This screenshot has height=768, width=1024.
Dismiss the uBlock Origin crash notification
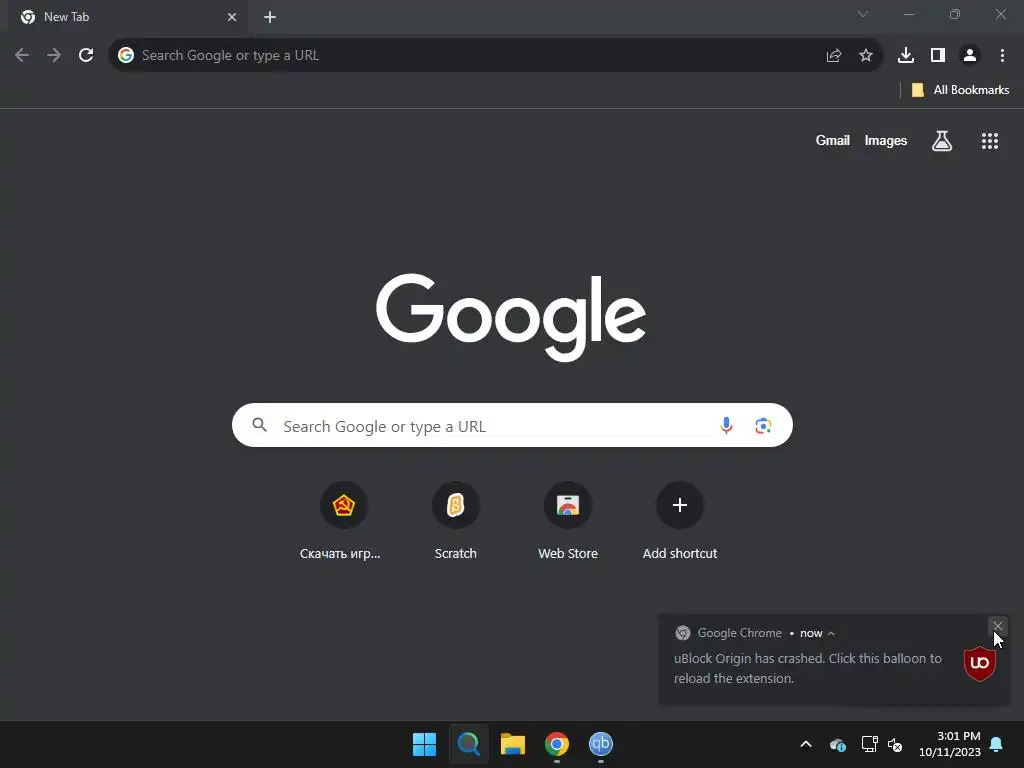click(998, 626)
